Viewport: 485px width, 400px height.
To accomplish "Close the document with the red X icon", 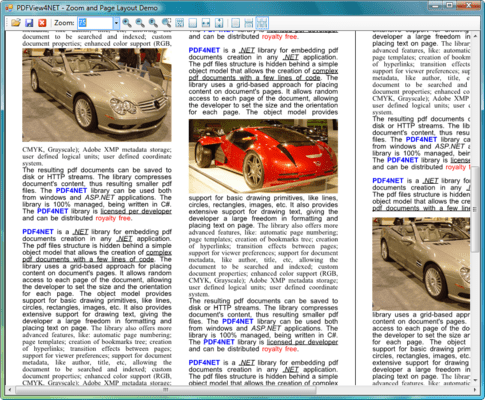I will pos(42,23).
